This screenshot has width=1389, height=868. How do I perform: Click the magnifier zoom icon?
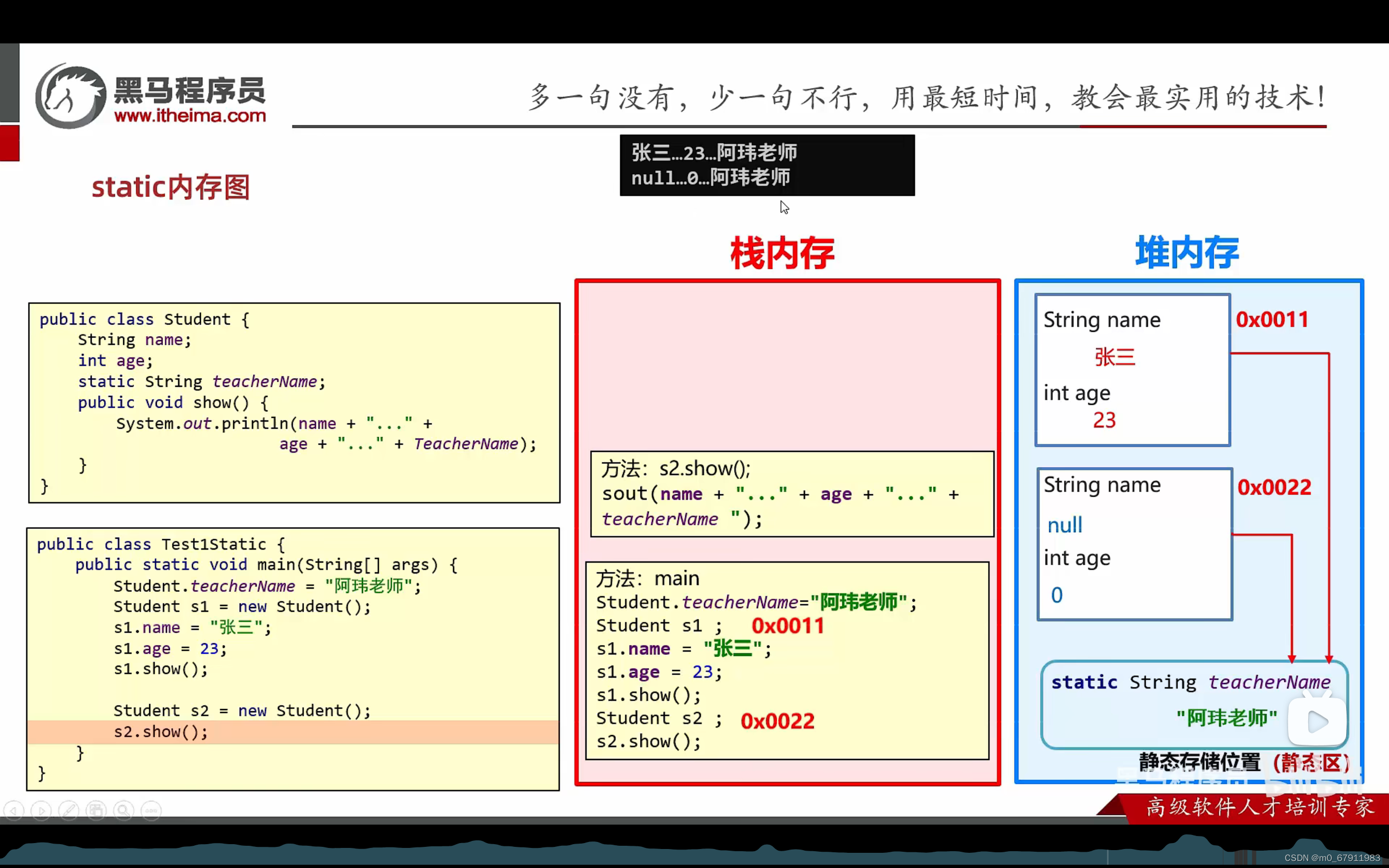tap(123, 810)
